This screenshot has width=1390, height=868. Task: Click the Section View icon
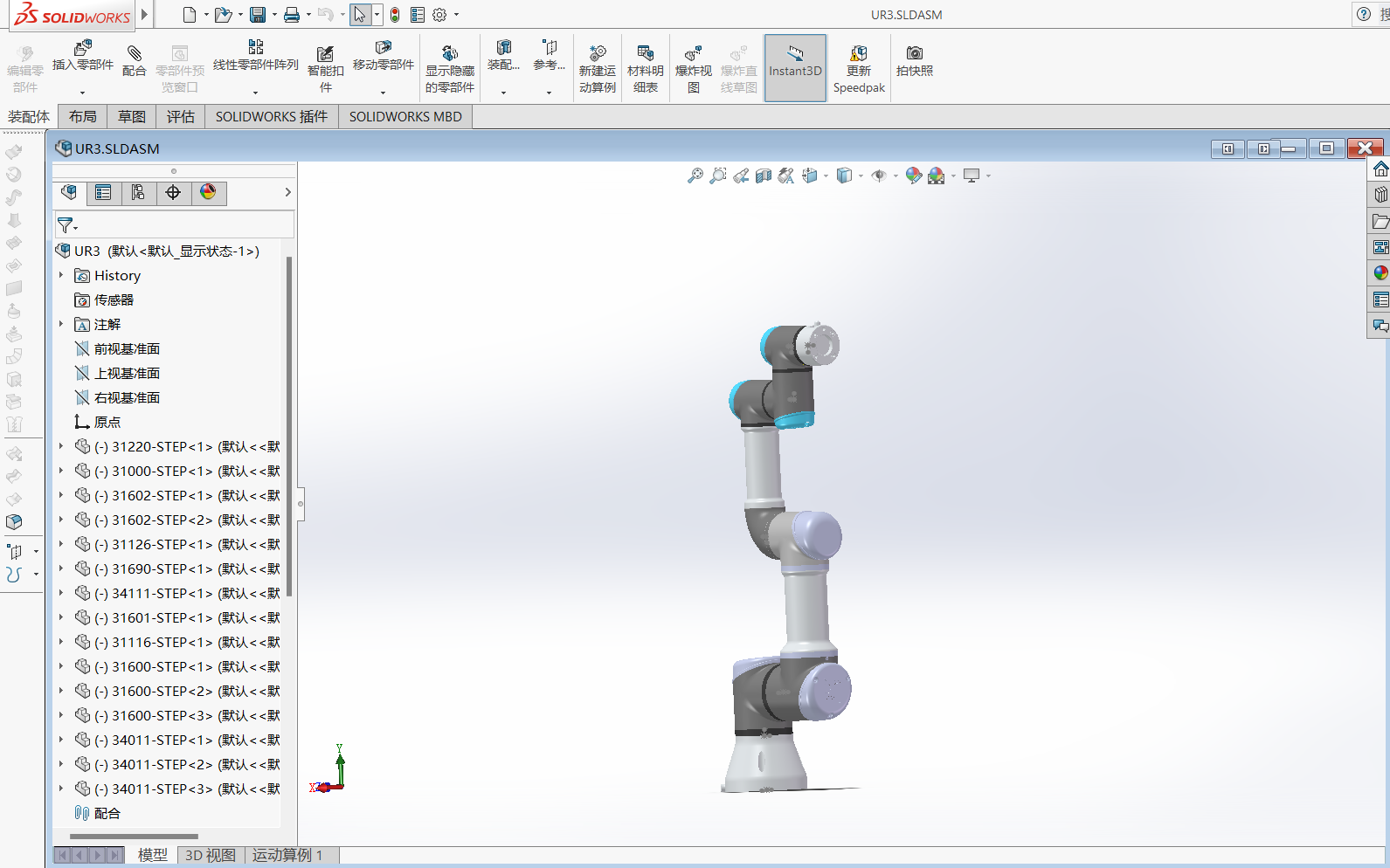point(764,176)
